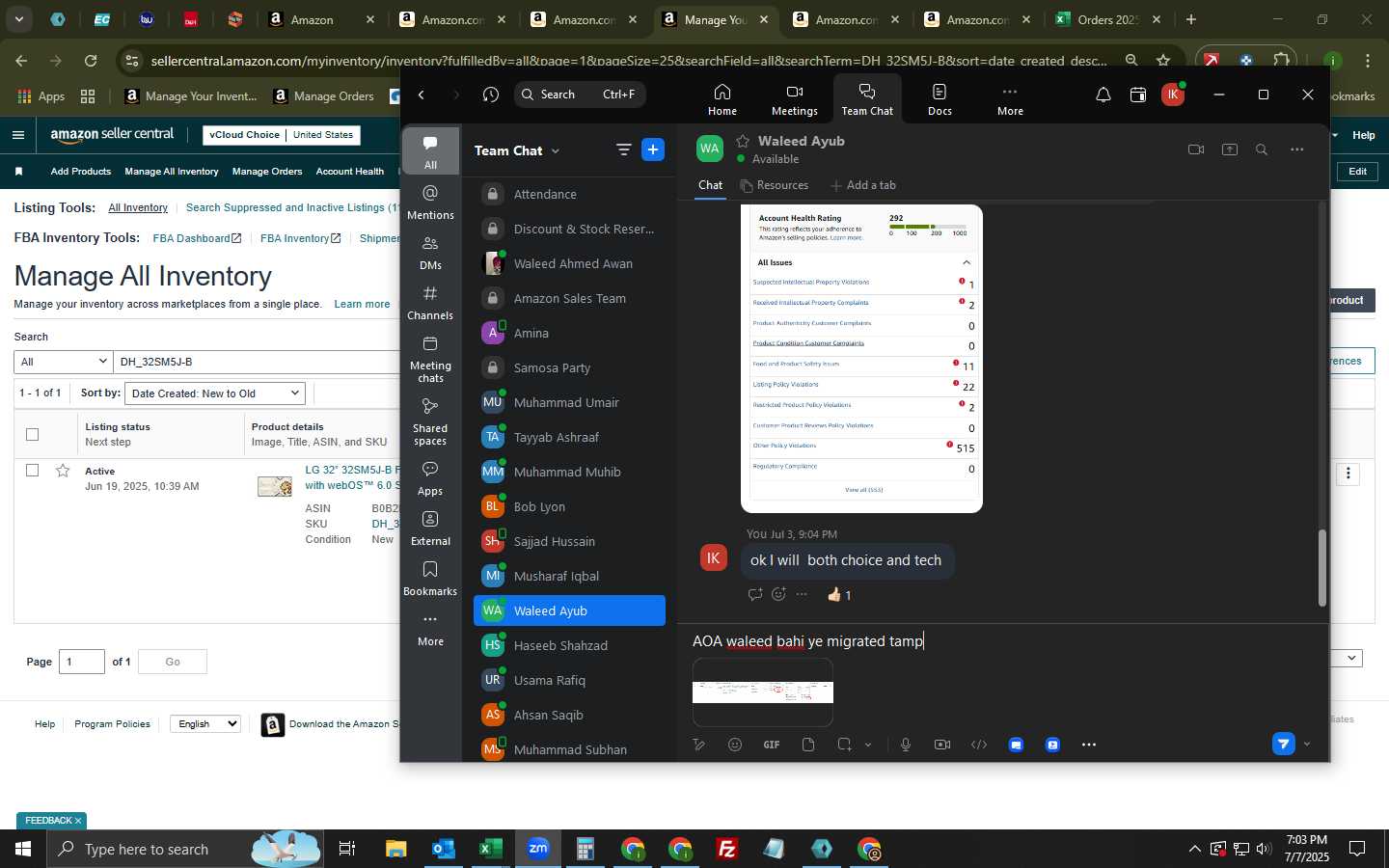Switch to Zoom Meetings tab
Viewport: 1389px width, 868px height.
795,99
